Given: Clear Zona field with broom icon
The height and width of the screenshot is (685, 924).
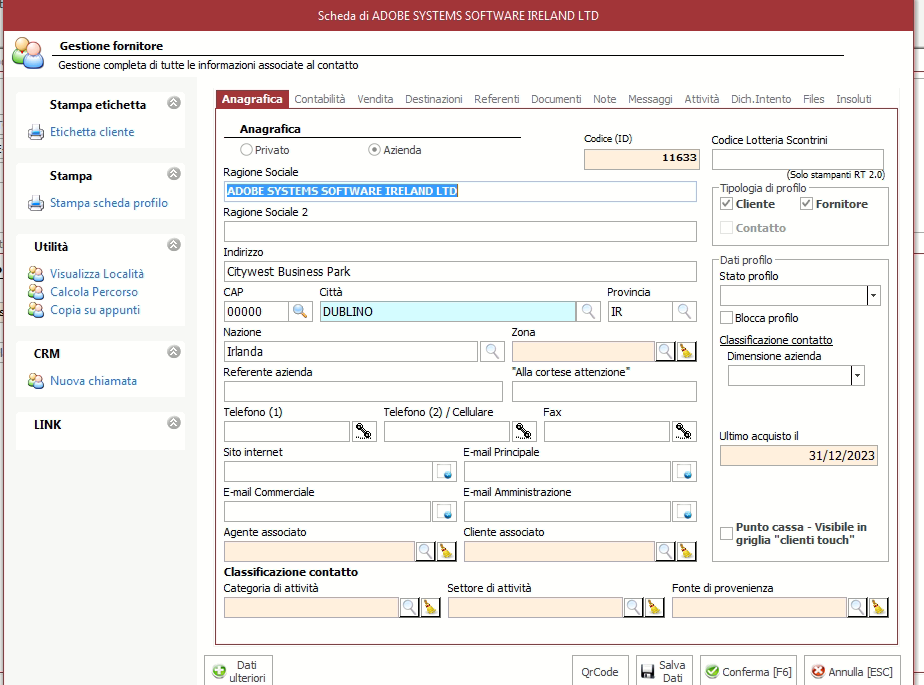Looking at the screenshot, I should coord(686,351).
